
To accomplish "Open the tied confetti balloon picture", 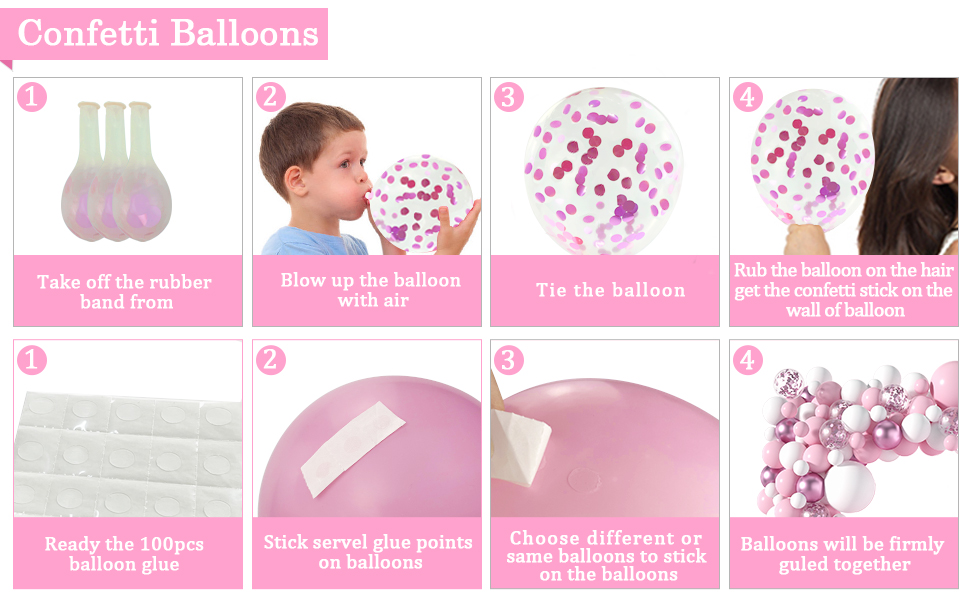I will tap(605, 166).
